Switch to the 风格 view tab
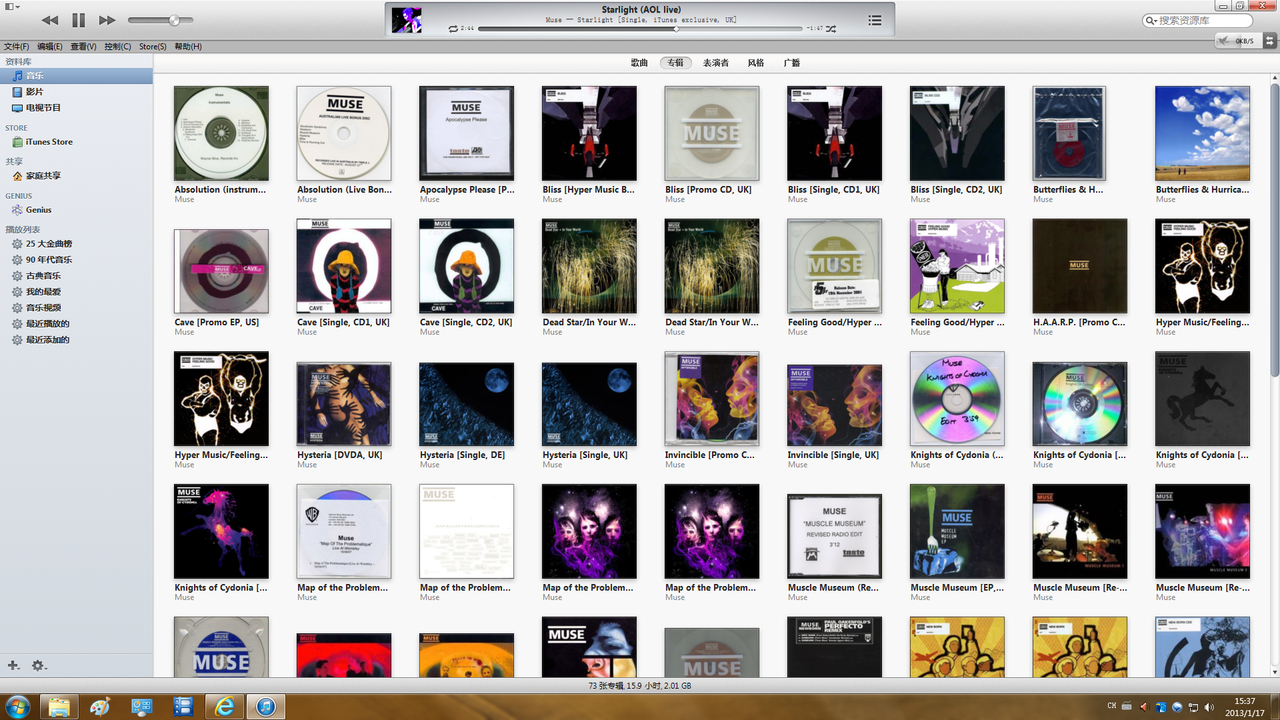The width and height of the screenshot is (1280, 720). tap(756, 63)
